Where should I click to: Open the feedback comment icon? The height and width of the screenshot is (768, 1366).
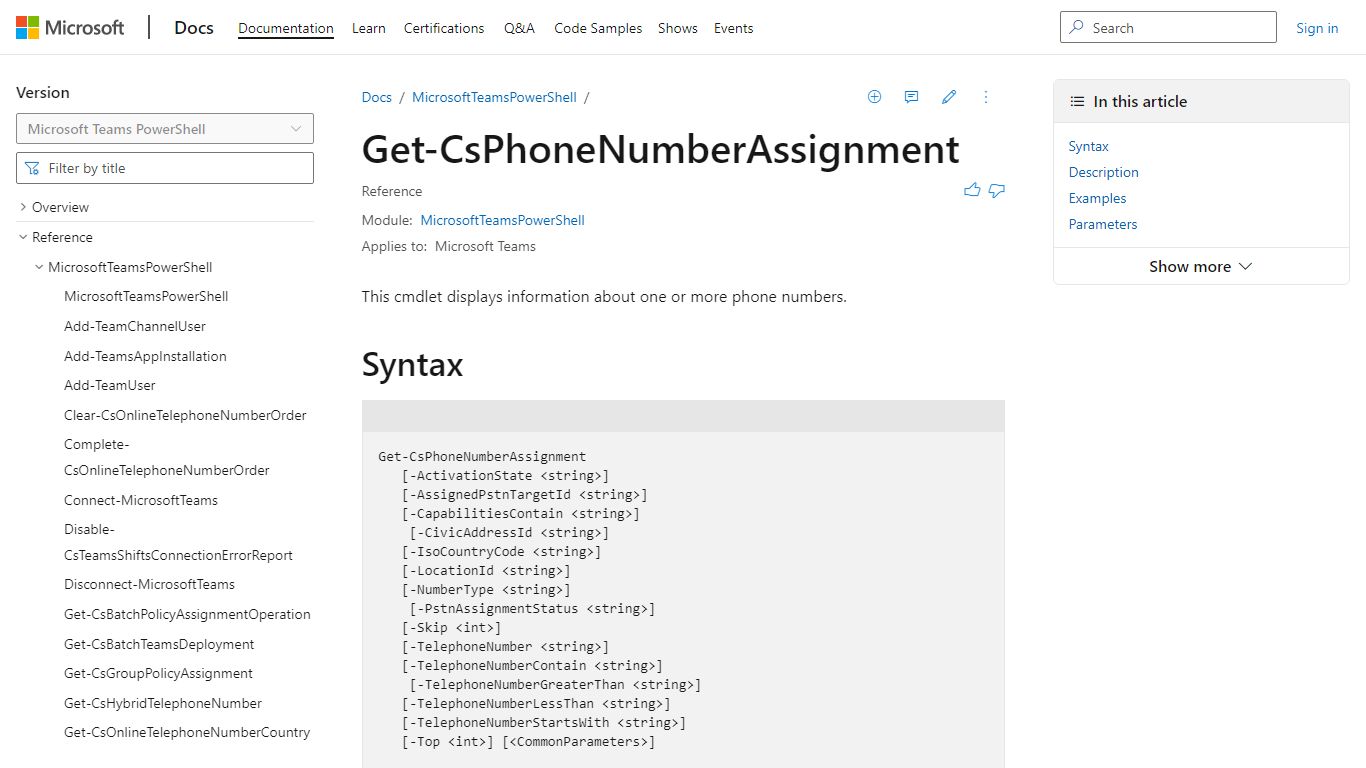pyautogui.click(x=911, y=97)
